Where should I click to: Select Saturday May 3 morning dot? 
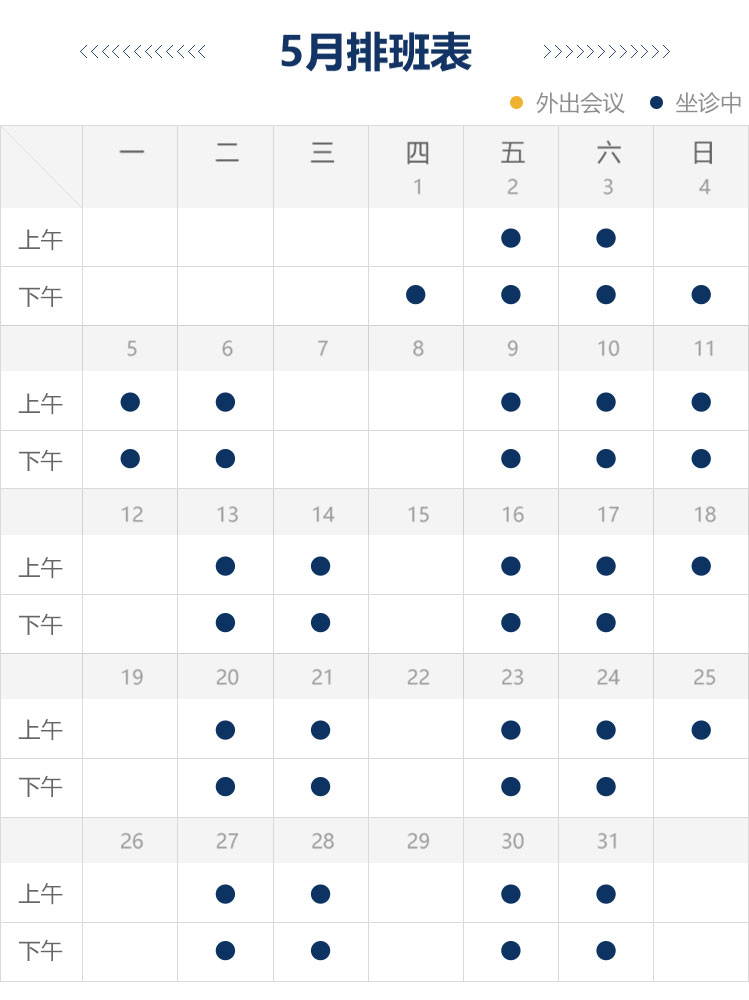(606, 238)
